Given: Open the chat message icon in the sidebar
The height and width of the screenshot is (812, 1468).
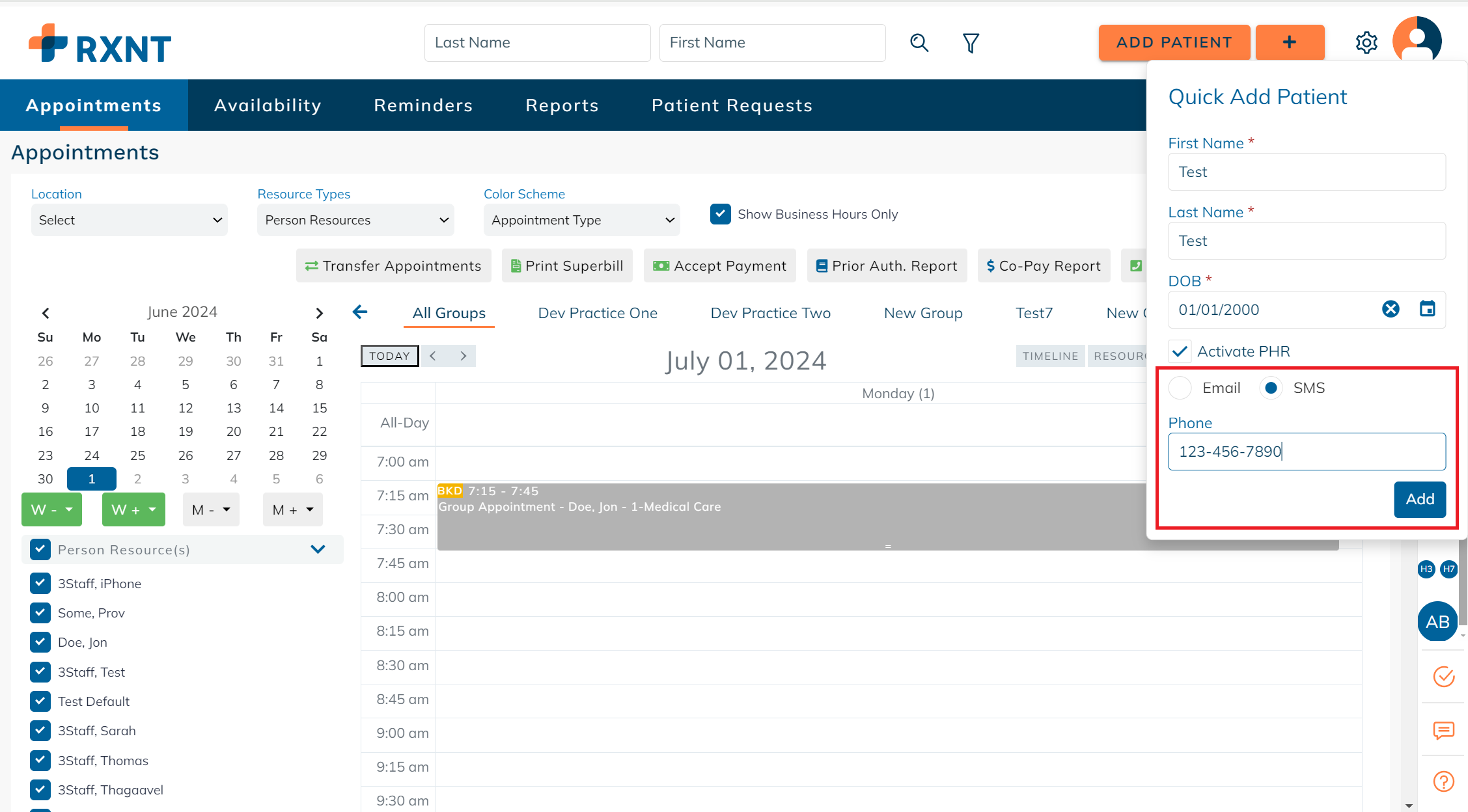Looking at the screenshot, I should coord(1444,731).
